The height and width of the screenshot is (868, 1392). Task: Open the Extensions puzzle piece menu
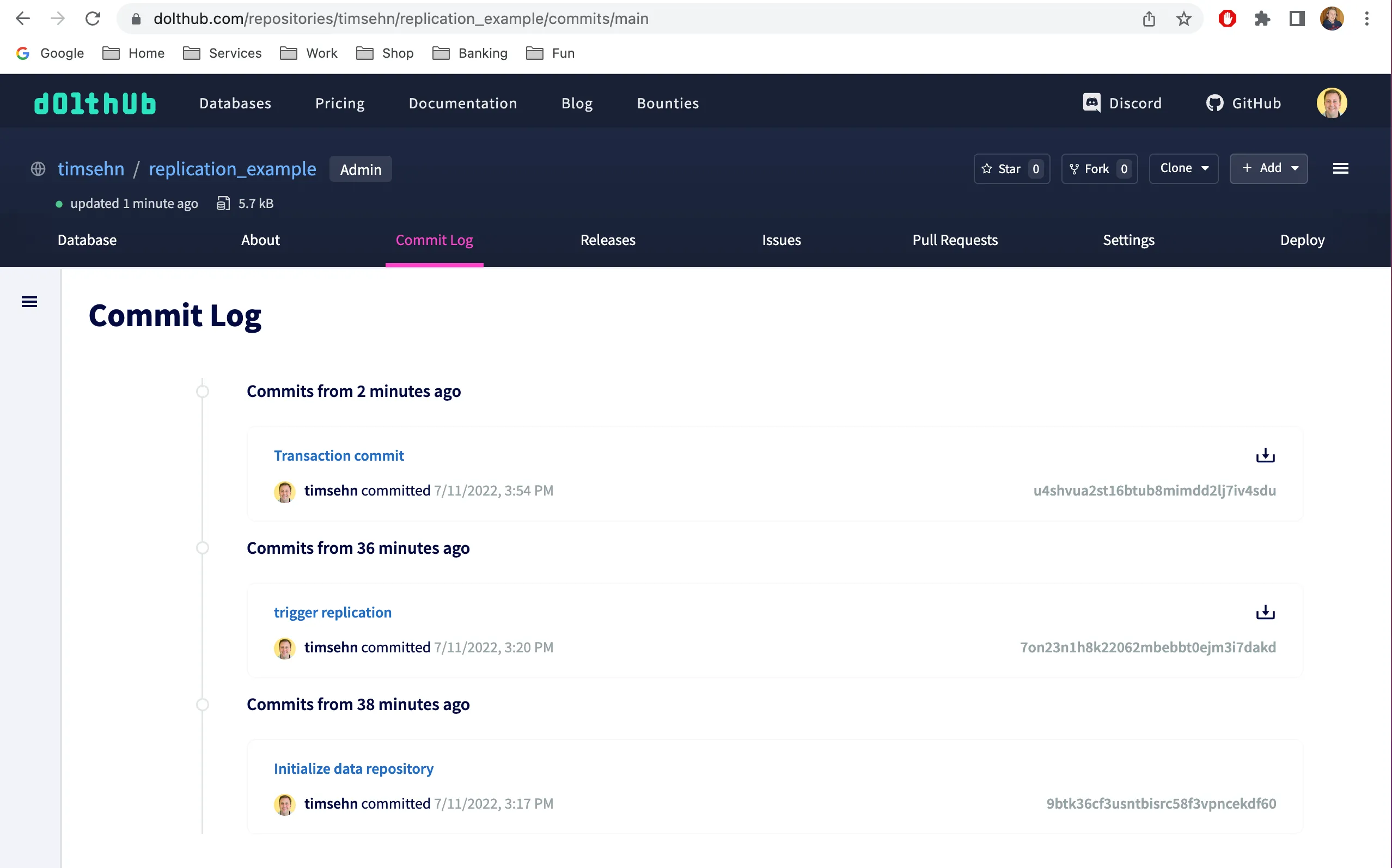pyautogui.click(x=1262, y=19)
